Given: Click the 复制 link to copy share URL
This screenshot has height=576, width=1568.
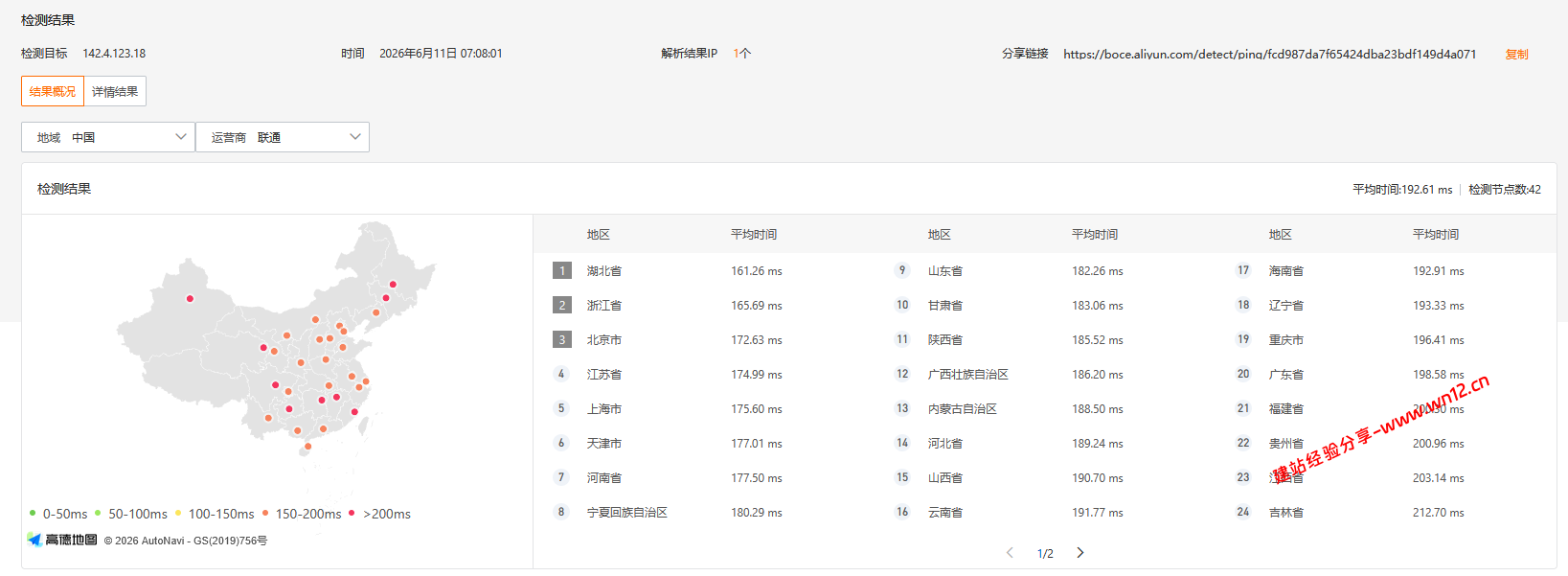Looking at the screenshot, I should pyautogui.click(x=1516, y=54).
